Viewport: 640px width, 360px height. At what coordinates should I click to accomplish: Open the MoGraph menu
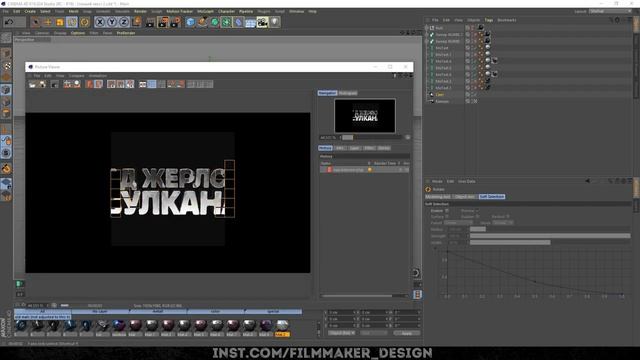205,11
